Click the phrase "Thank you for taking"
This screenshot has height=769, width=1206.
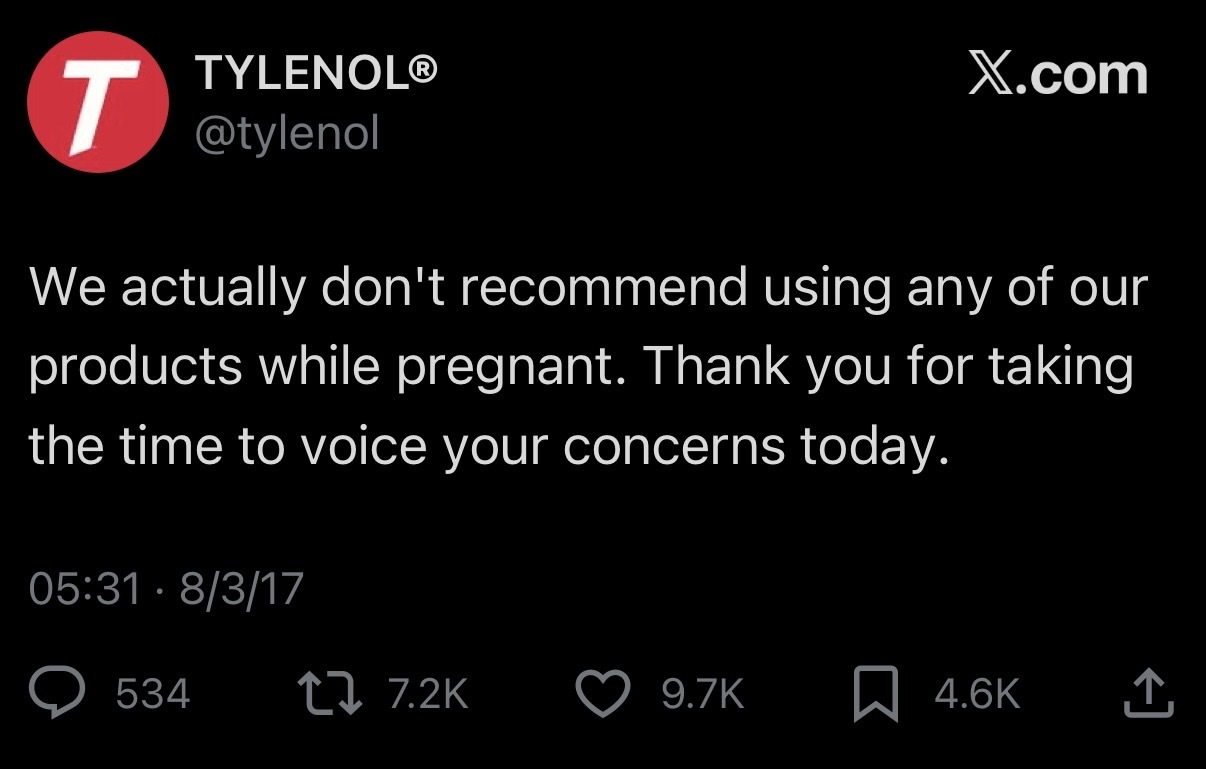click(x=887, y=368)
